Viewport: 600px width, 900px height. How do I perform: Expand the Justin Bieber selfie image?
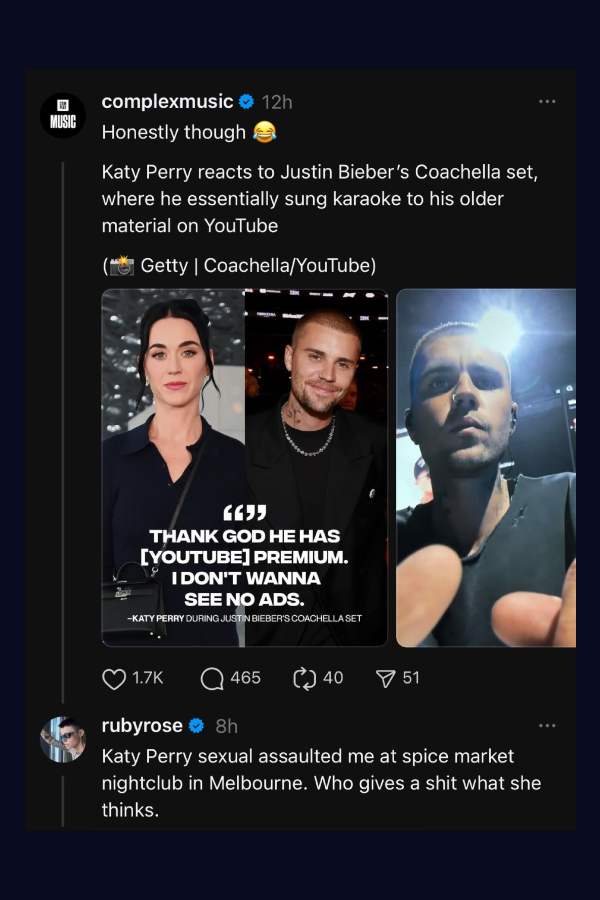(x=490, y=465)
